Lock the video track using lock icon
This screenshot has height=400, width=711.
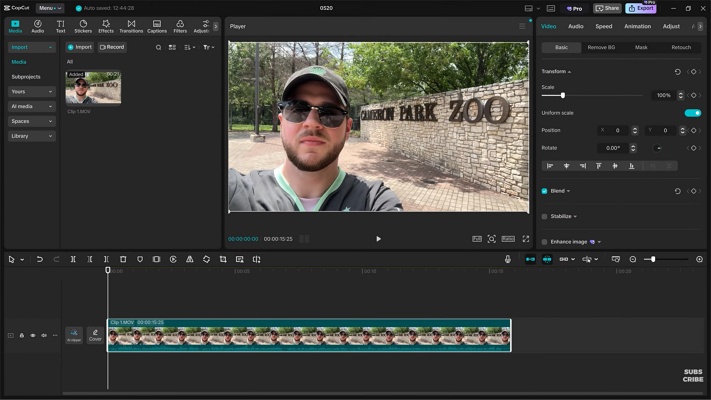pyautogui.click(x=22, y=336)
